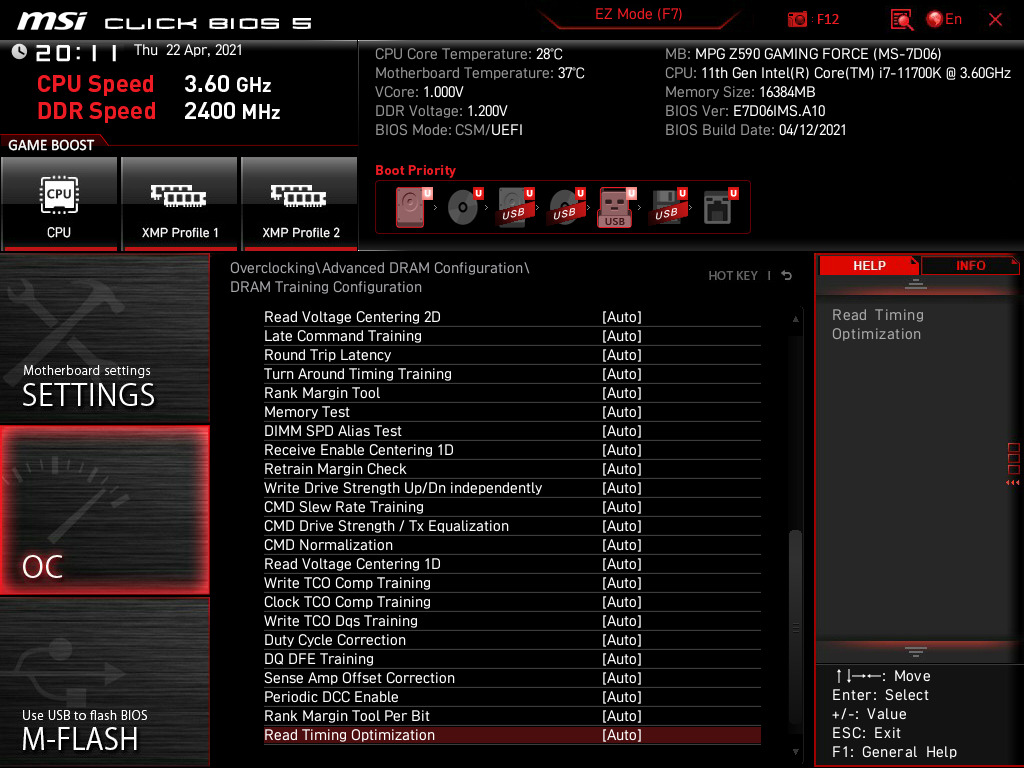Viewport: 1024px width, 768px height.
Task: Click the help panel top grip handle
Action: click(916, 283)
